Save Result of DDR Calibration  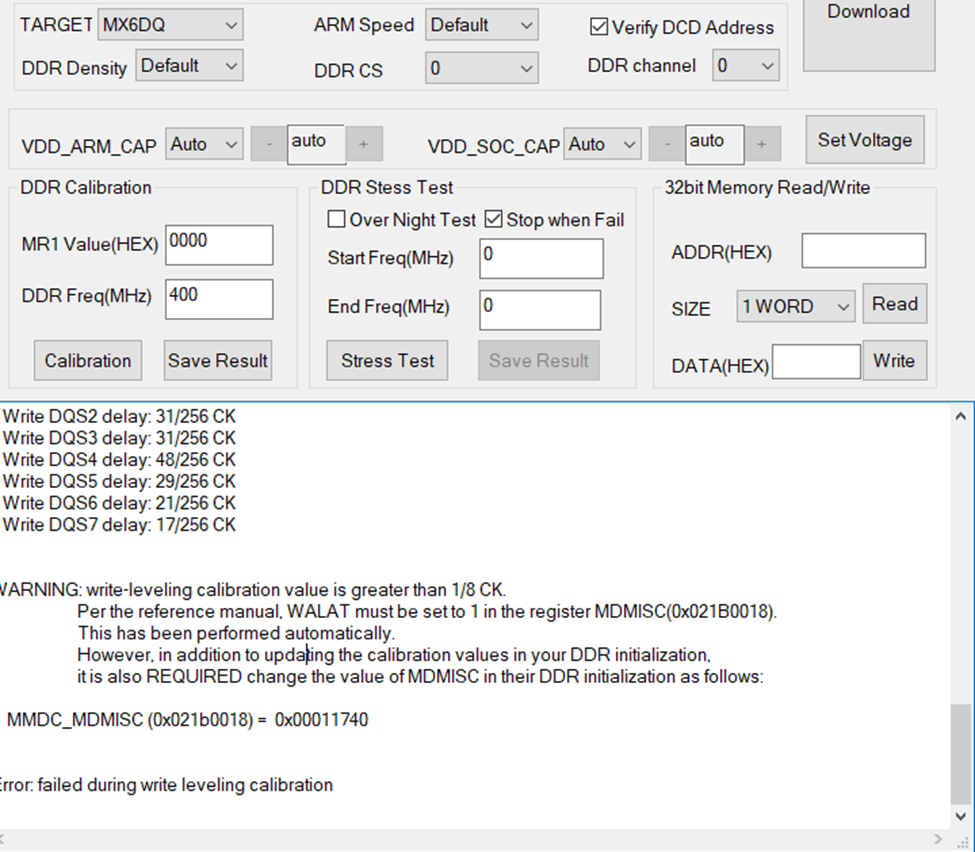[x=217, y=360]
